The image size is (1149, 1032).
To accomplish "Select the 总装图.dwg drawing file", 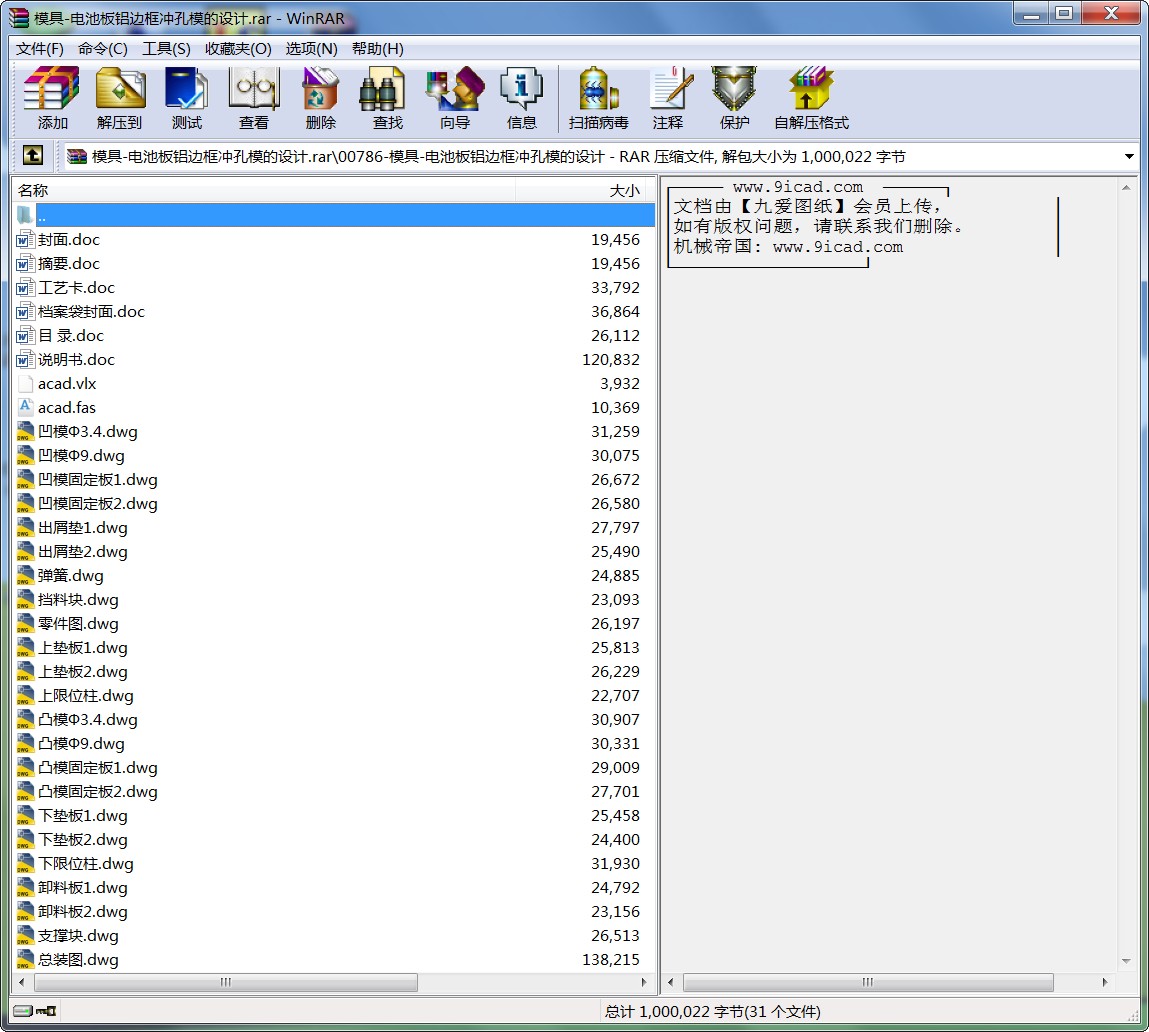I will (x=78, y=960).
